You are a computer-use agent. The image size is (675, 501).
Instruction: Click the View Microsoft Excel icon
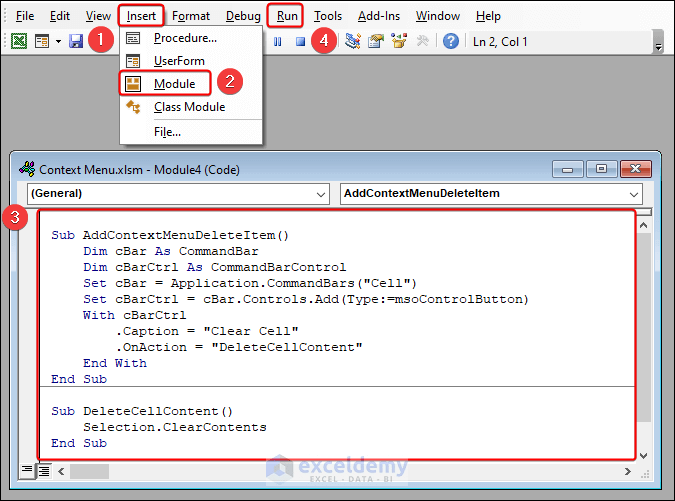point(19,41)
